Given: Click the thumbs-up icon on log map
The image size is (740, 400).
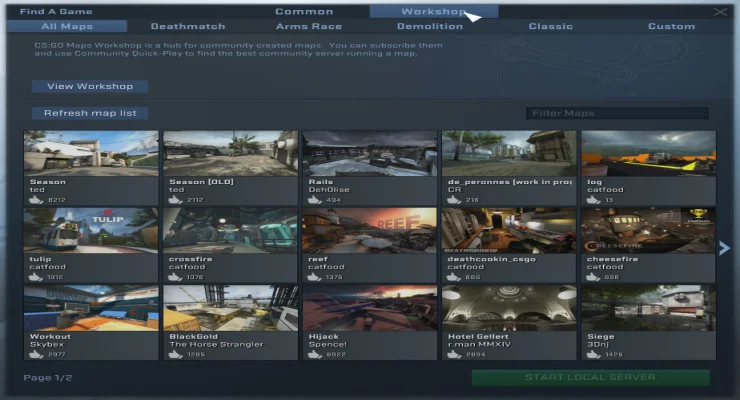Looking at the screenshot, I should pyautogui.click(x=593, y=200).
